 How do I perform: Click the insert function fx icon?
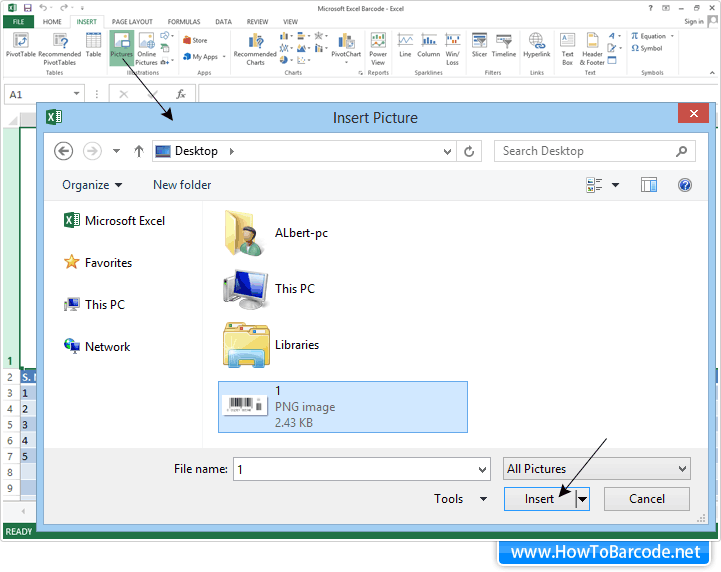[181, 94]
